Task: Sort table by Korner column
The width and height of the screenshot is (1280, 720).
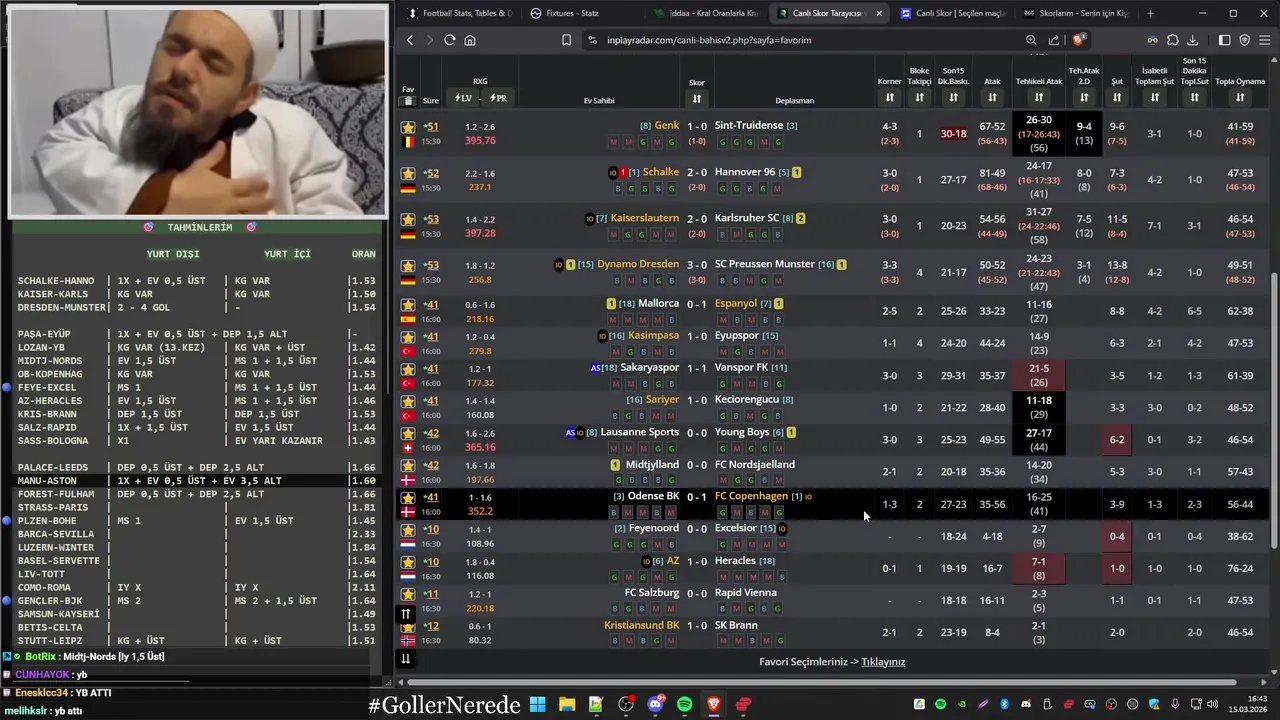Action: coord(889,97)
